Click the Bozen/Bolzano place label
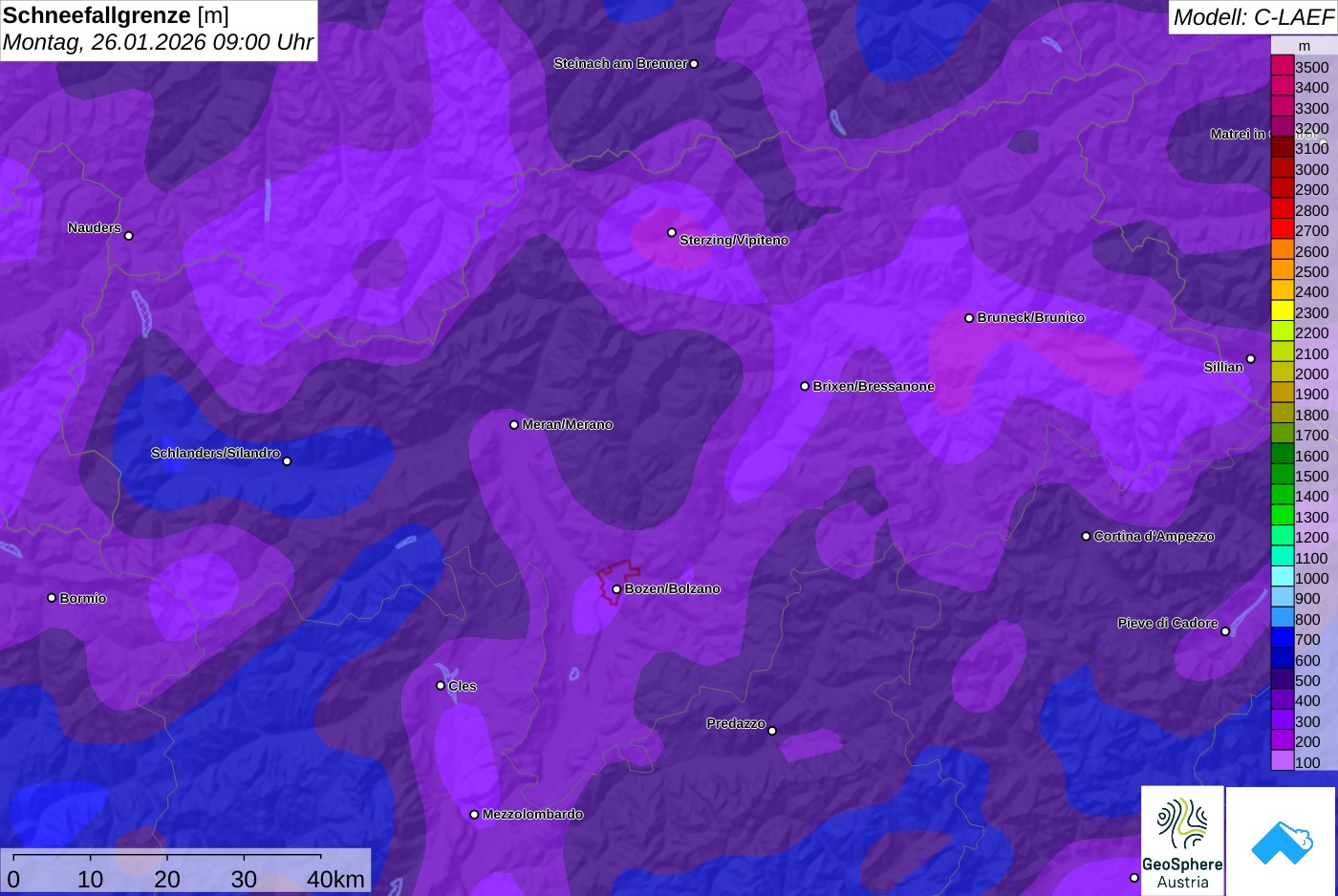Image resolution: width=1338 pixels, height=896 pixels. 673,588
